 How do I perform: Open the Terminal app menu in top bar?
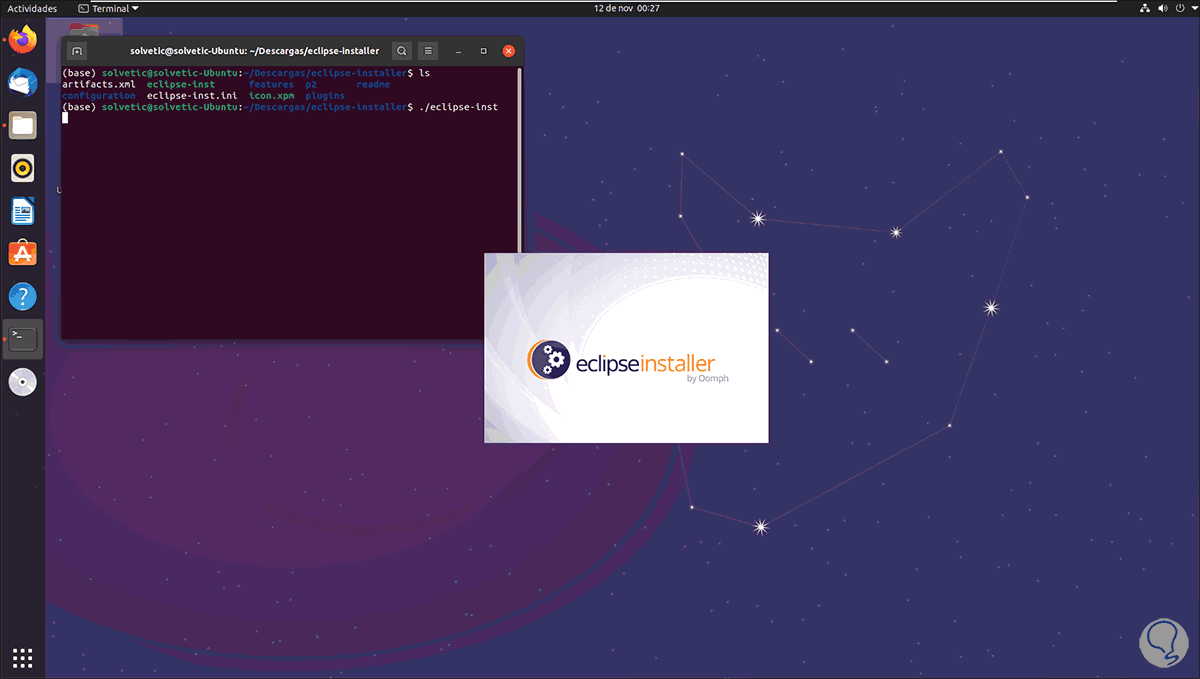(x=108, y=8)
